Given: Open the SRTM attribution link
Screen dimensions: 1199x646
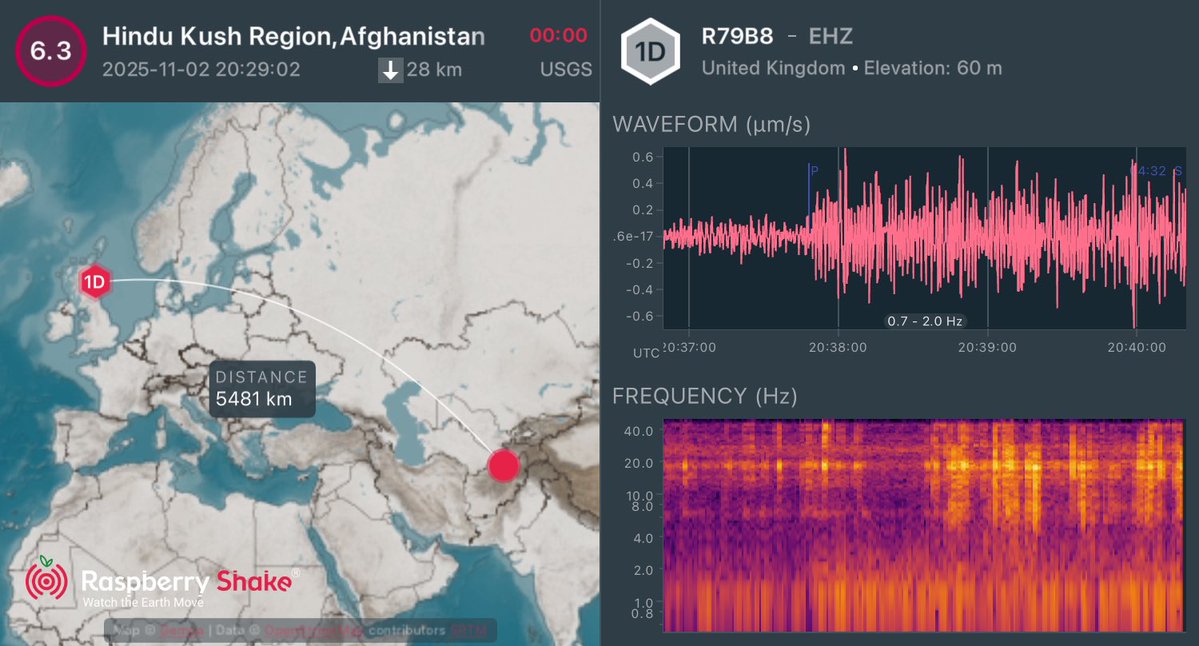Looking at the screenshot, I should (x=471, y=631).
